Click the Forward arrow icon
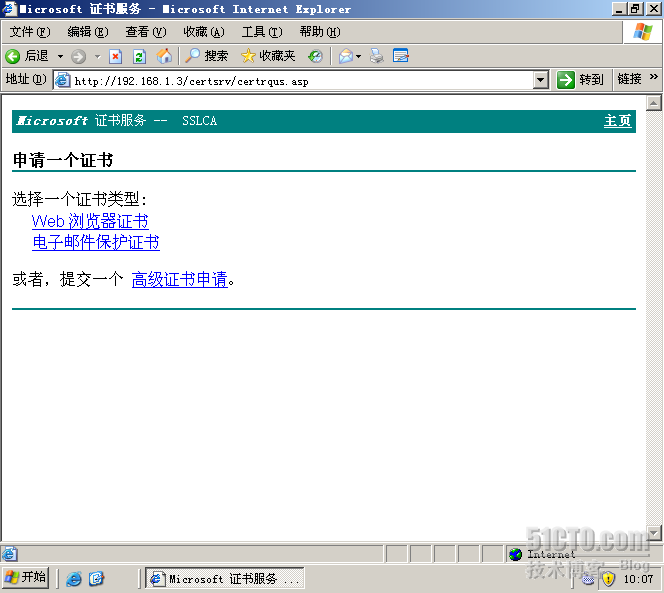The image size is (664, 593). pos(78,56)
